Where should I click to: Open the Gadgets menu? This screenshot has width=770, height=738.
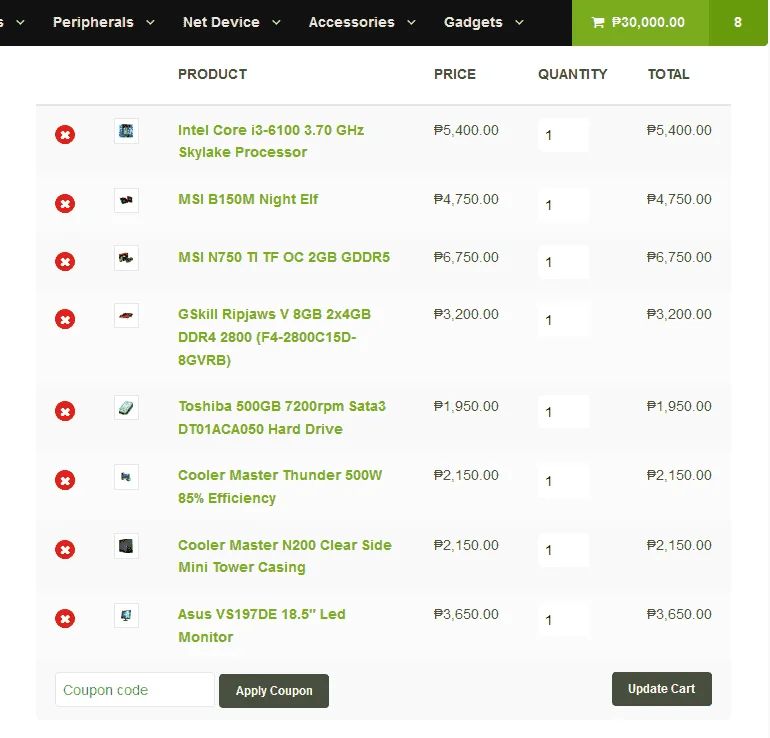pyautogui.click(x=473, y=23)
